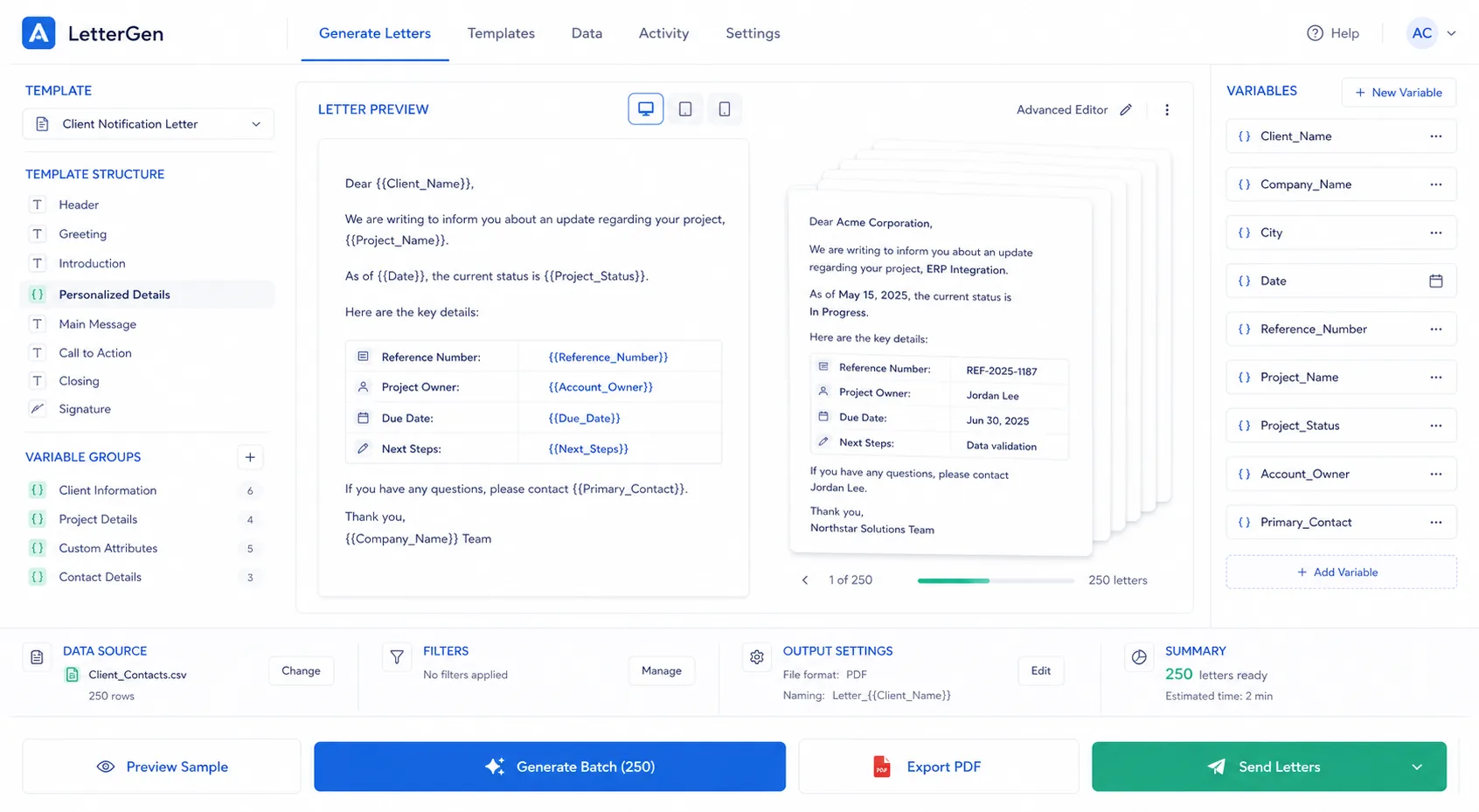Screen dimensions: 1479x812
Task: Open the Client_Name variable options menu
Action: point(1435,136)
